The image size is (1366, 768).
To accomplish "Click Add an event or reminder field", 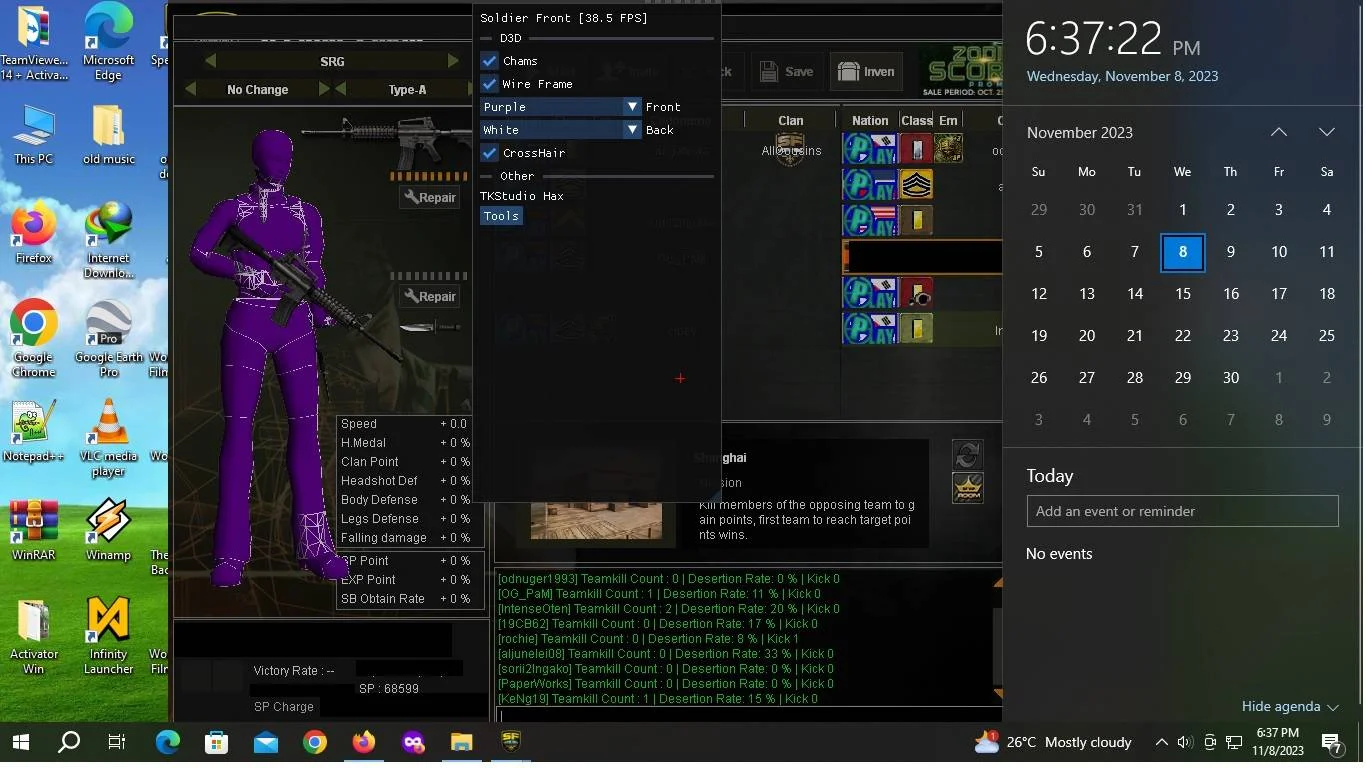I will [x=1183, y=511].
